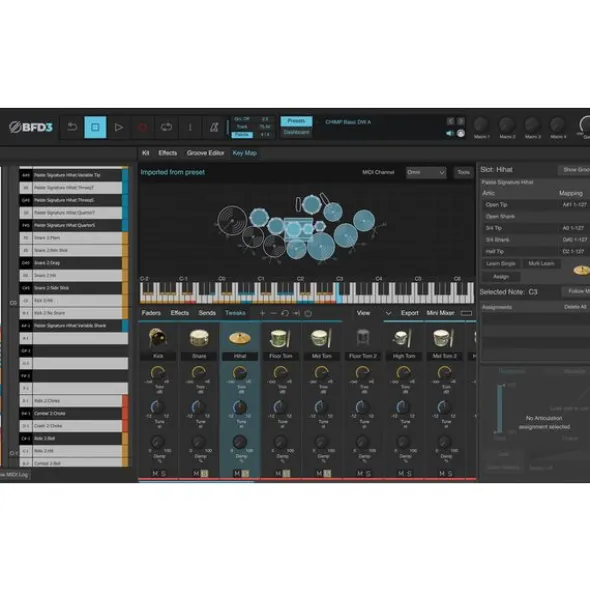Image resolution: width=590 pixels, height=591 pixels.
Task: Load previous preset with left arrow
Action: [451, 121]
